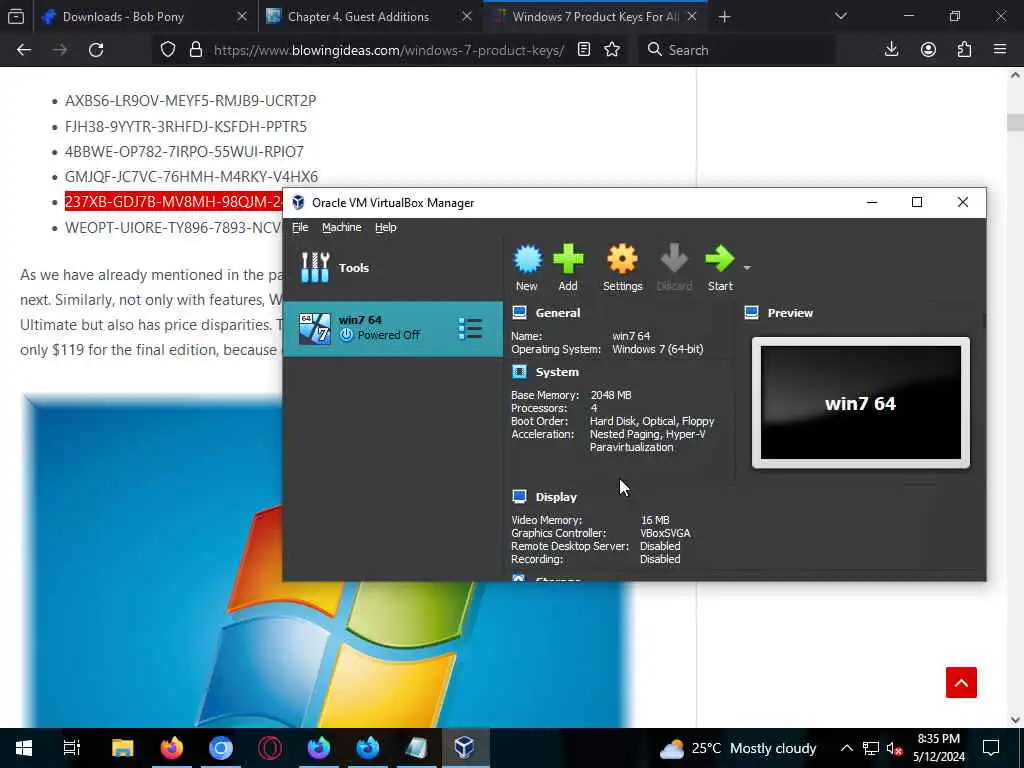Screen dimensions: 1024x768
Task: Switch to Chapter 4. Guest Additions tab
Action: 359,17
